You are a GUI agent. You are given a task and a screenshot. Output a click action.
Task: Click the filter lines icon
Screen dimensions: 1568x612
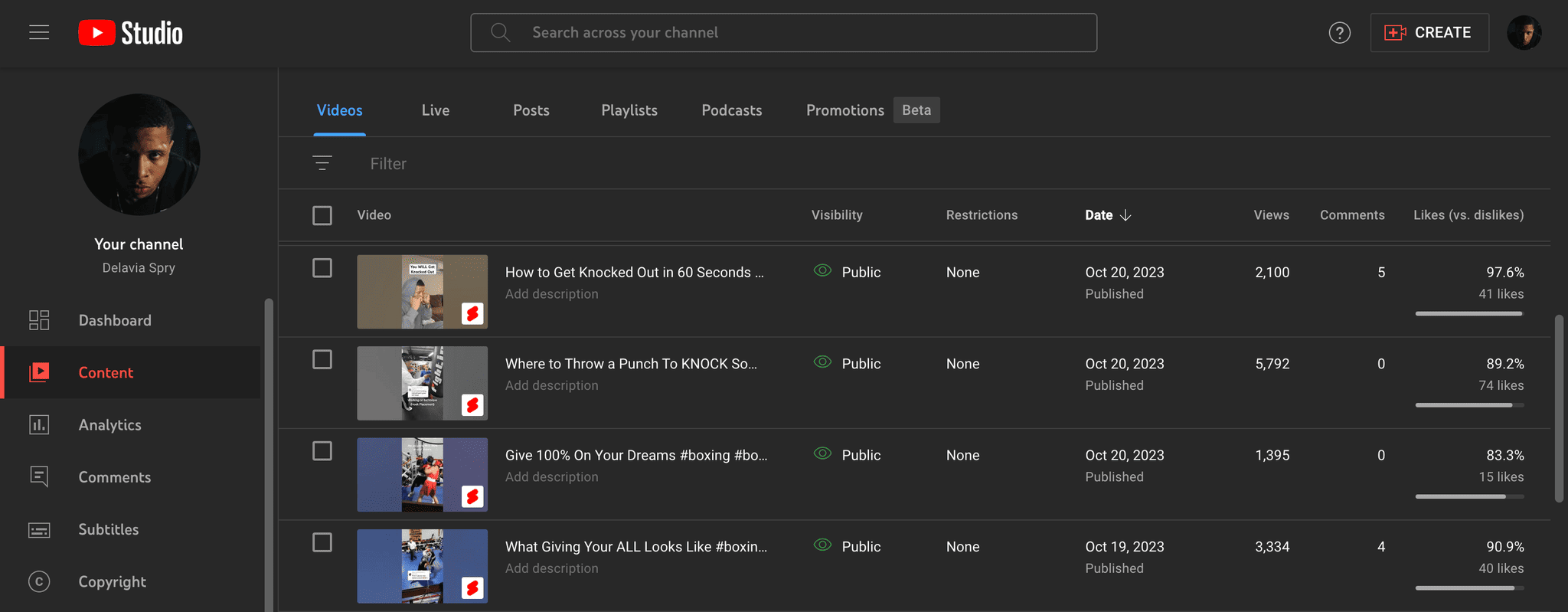coord(322,163)
